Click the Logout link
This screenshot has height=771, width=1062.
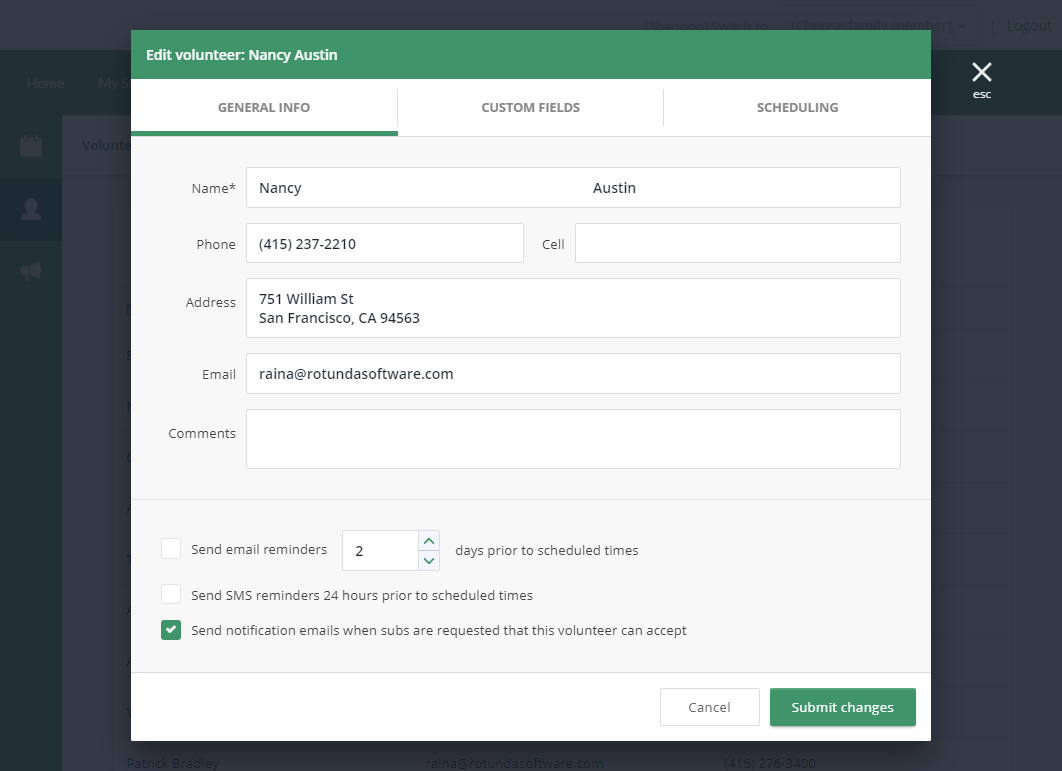[1029, 26]
